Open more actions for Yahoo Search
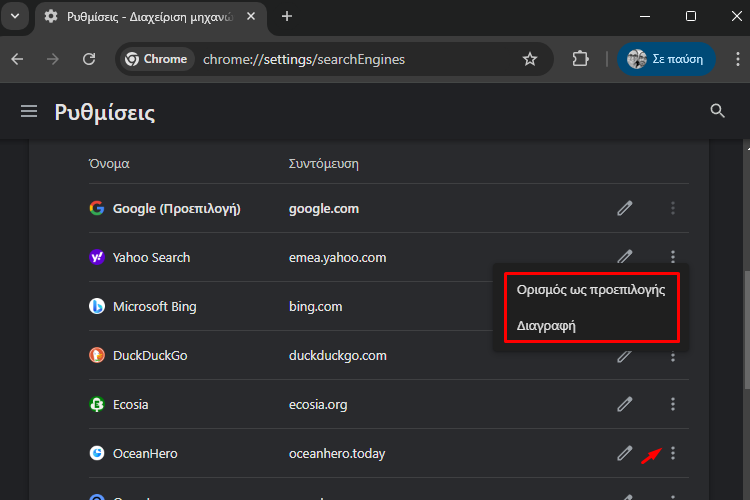 coord(673,256)
